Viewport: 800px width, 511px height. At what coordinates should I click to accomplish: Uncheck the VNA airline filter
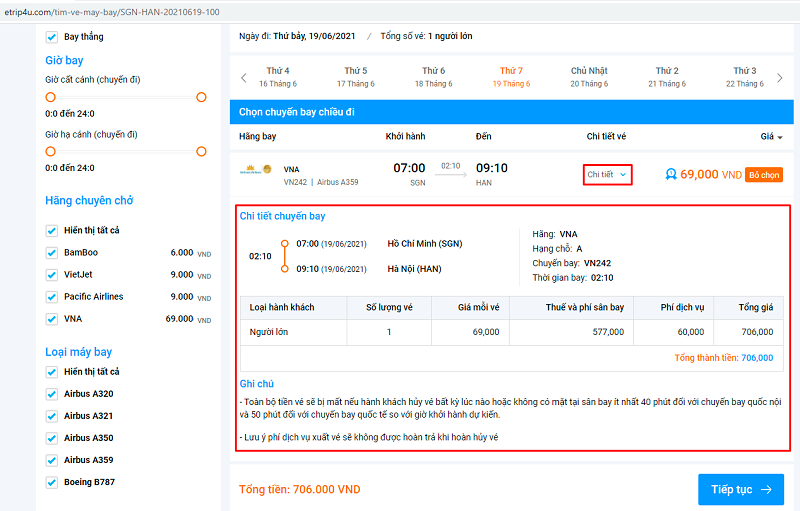coord(52,319)
